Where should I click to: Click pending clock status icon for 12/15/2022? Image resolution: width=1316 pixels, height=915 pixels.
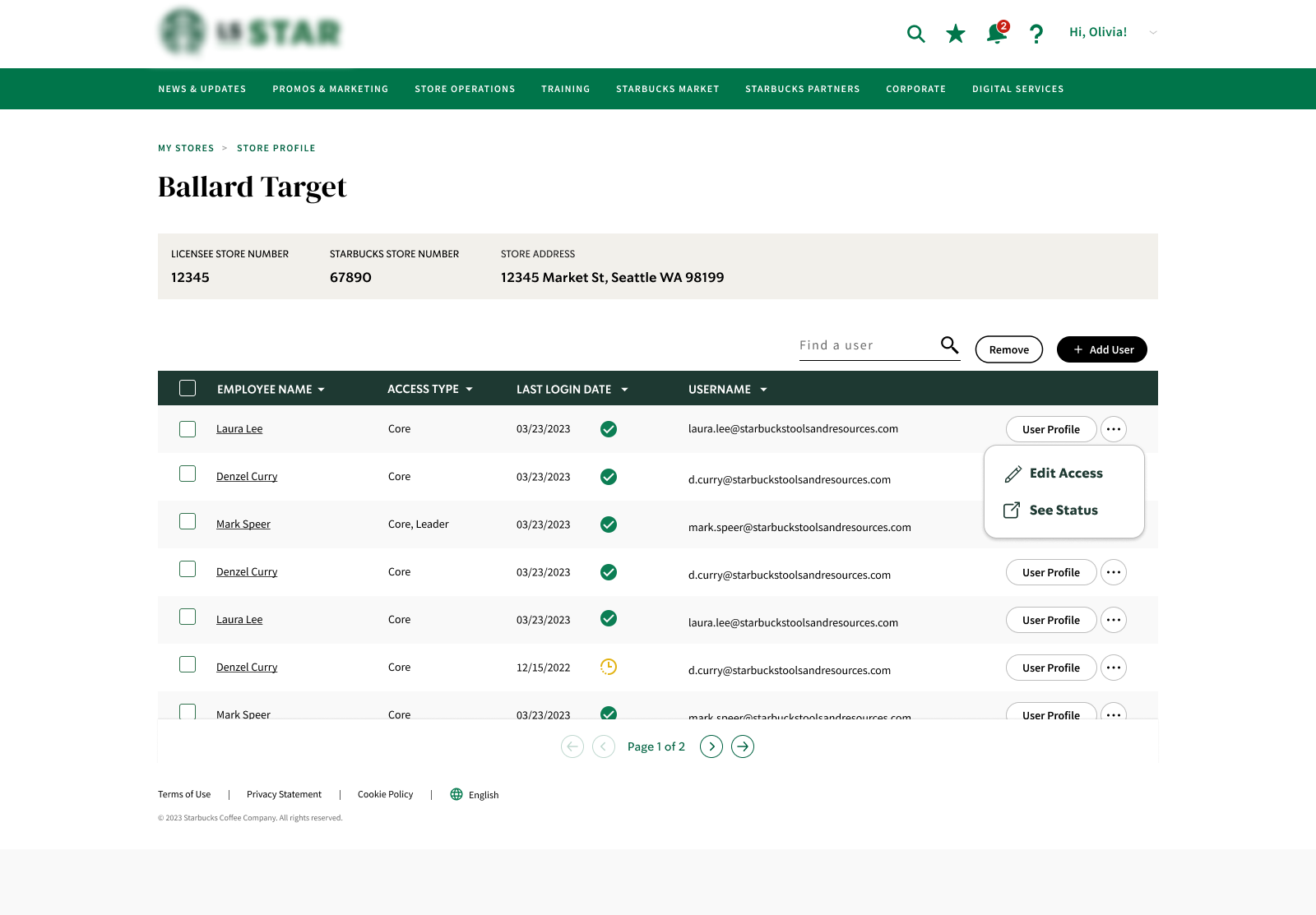coord(609,667)
